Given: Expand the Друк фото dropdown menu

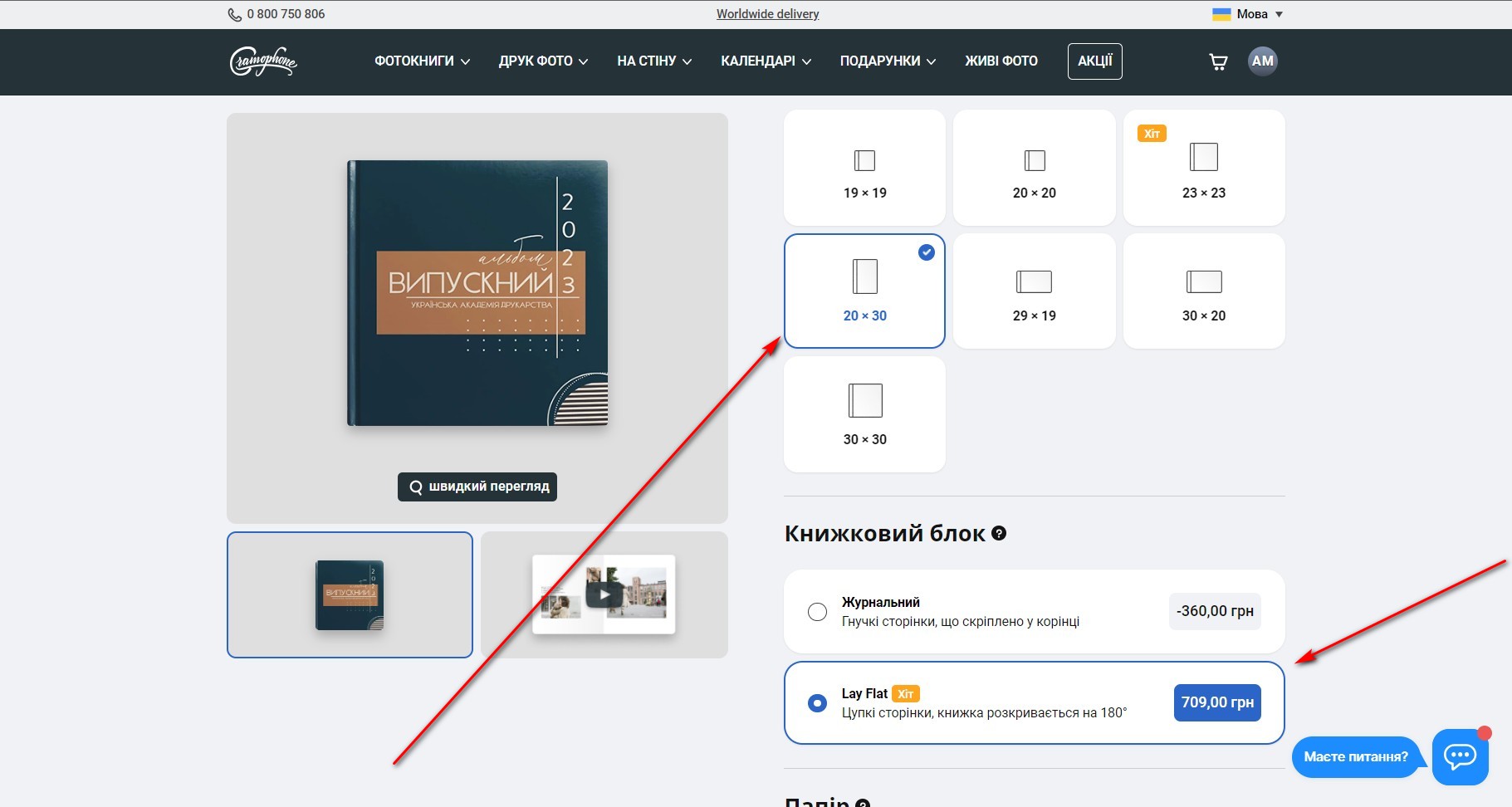Looking at the screenshot, I should point(543,61).
